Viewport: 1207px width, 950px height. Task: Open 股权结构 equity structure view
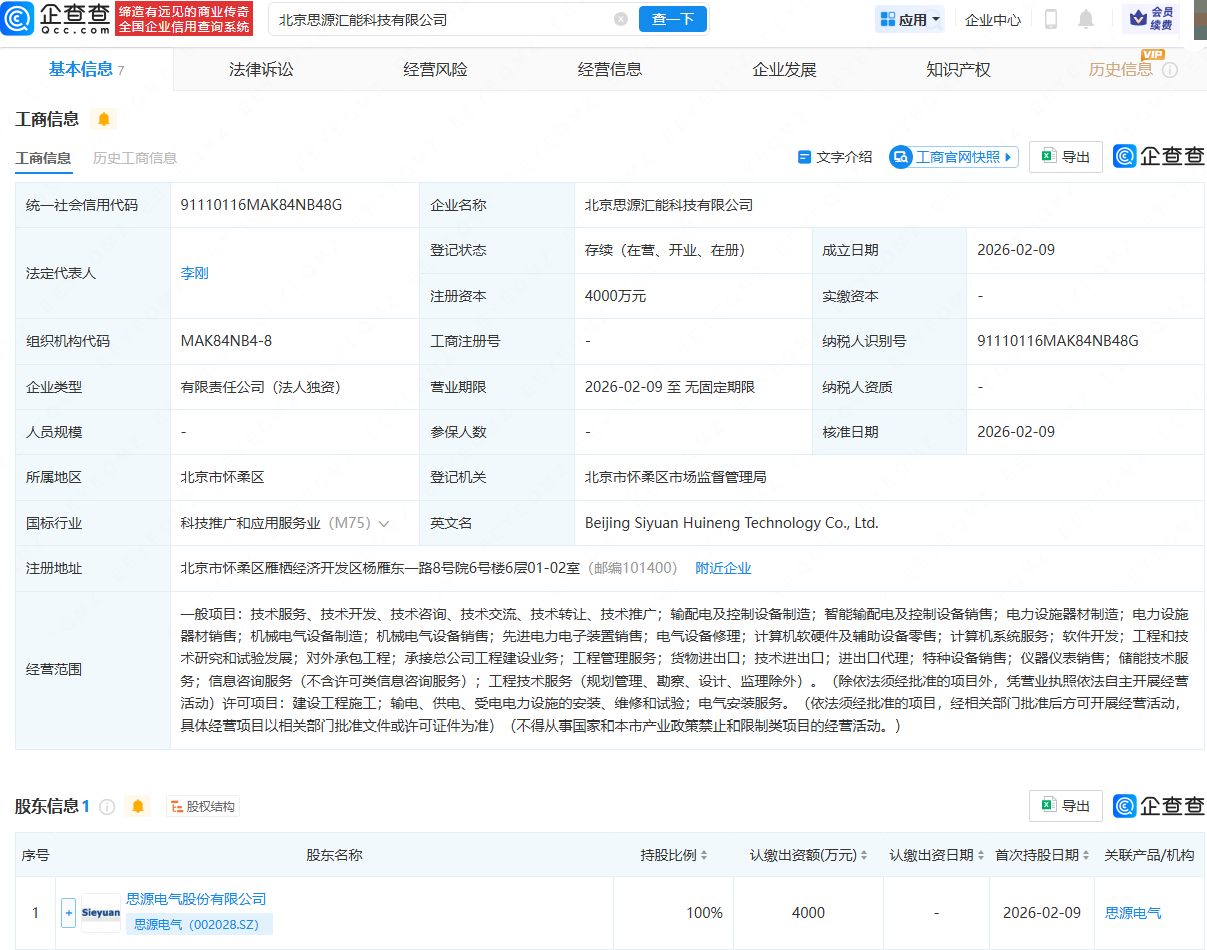(x=202, y=807)
